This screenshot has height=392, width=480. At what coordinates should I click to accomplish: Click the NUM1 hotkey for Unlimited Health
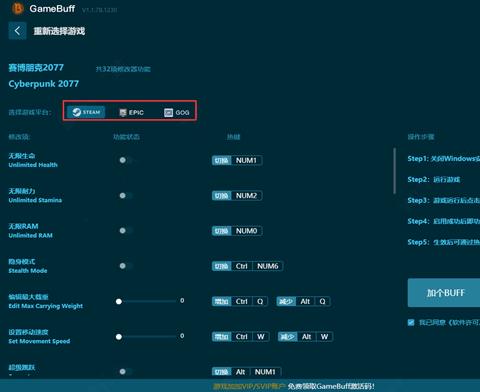point(237,160)
